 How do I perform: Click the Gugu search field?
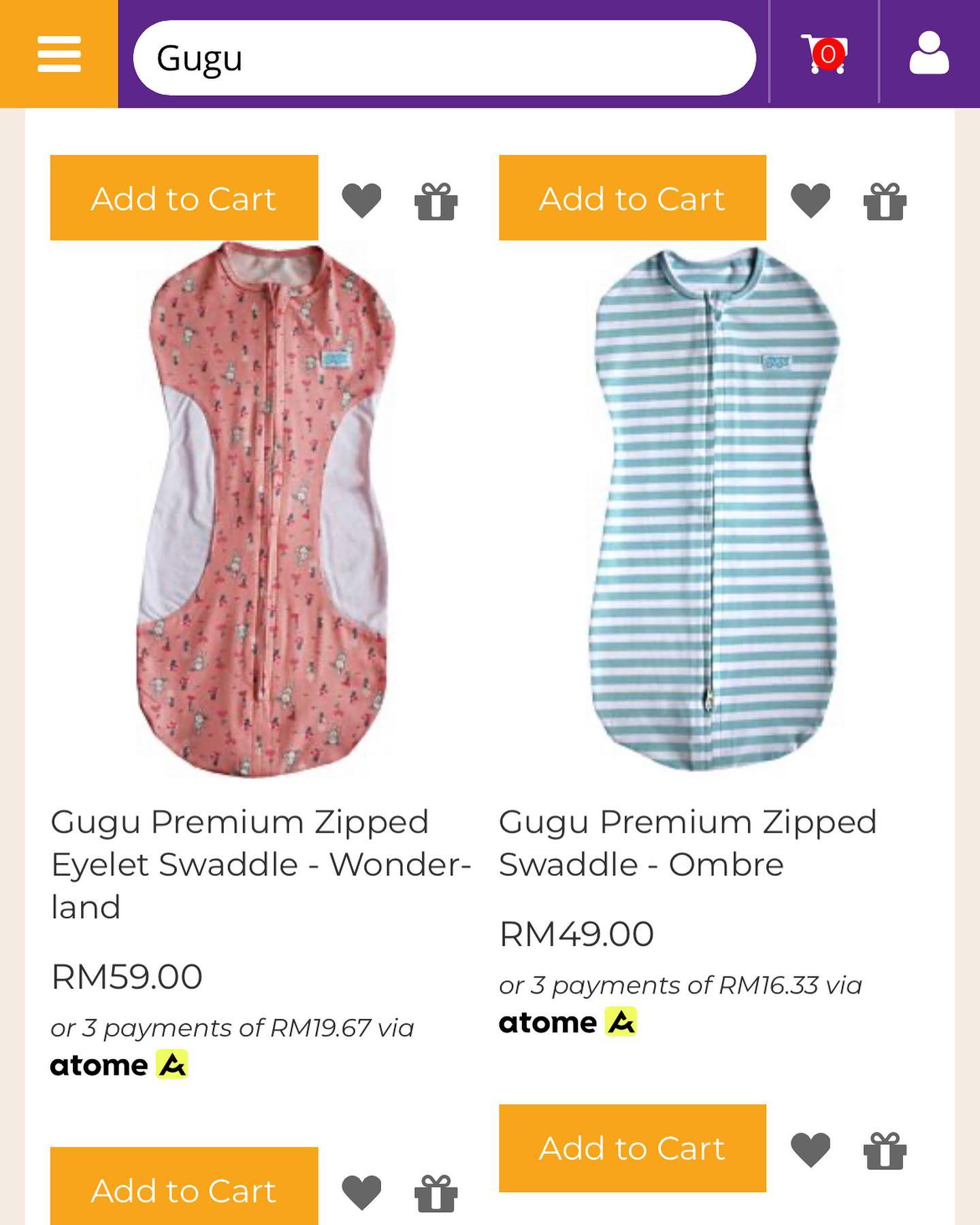pos(444,58)
